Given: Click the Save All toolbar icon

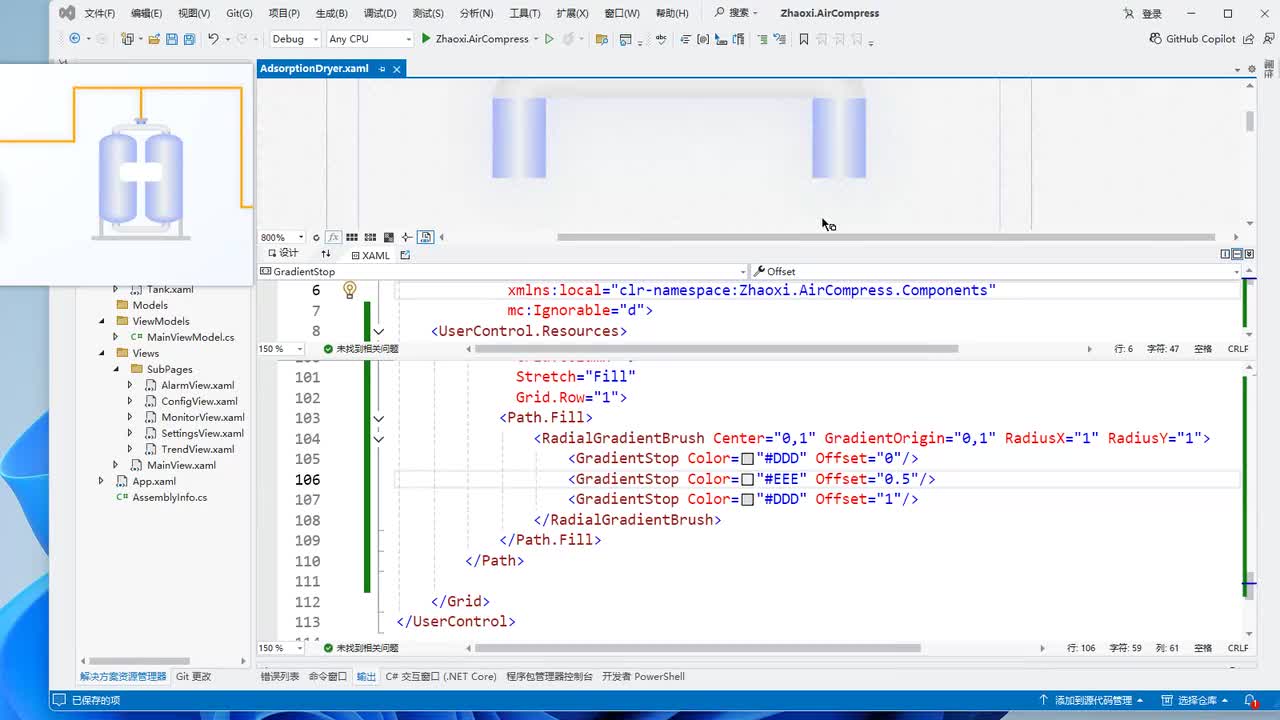Looking at the screenshot, I should click(x=189, y=39).
